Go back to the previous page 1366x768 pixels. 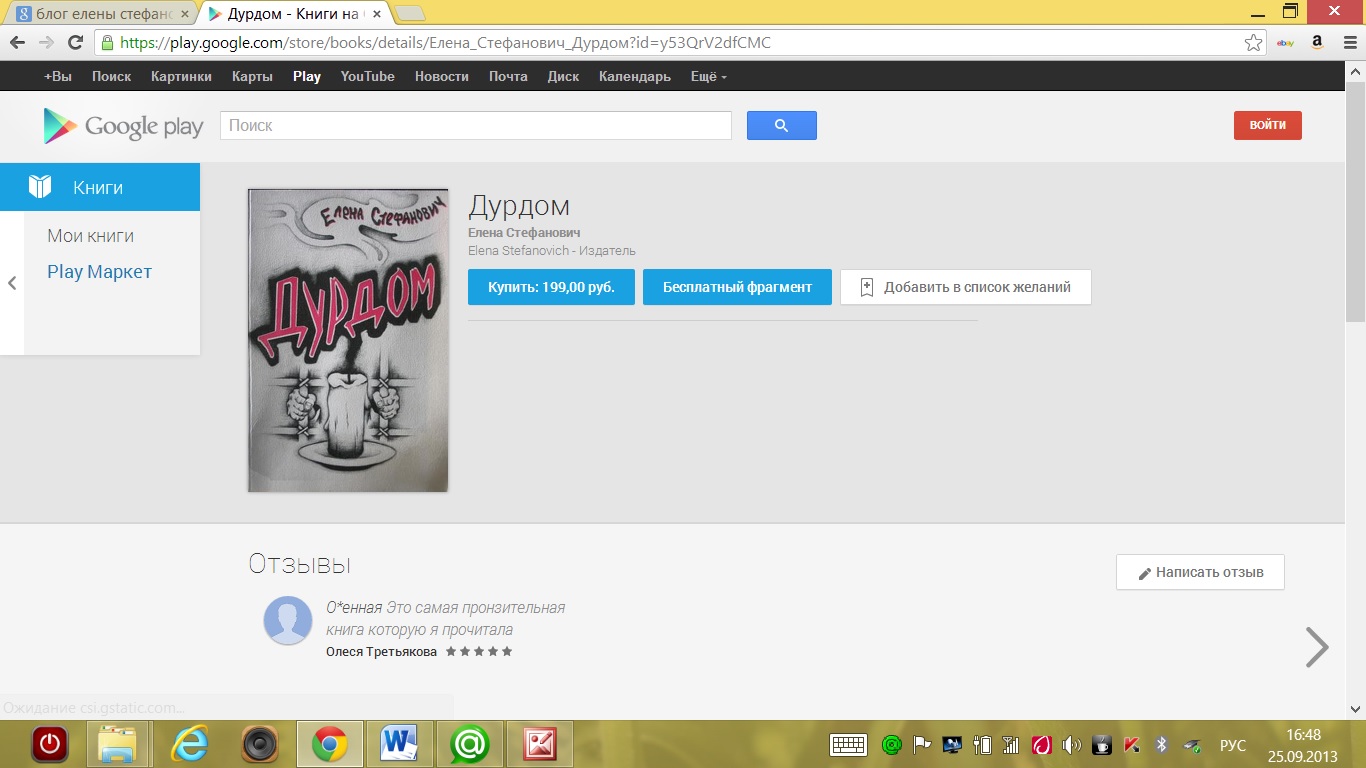click(17, 43)
